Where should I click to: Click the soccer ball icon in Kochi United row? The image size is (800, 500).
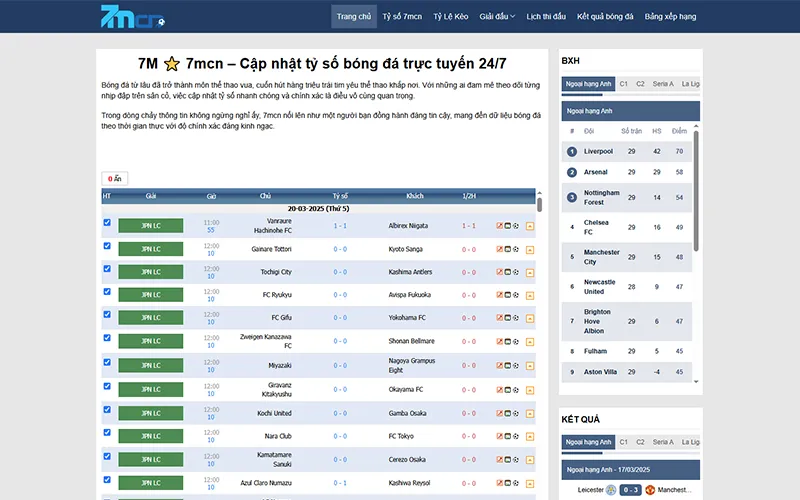pos(516,412)
